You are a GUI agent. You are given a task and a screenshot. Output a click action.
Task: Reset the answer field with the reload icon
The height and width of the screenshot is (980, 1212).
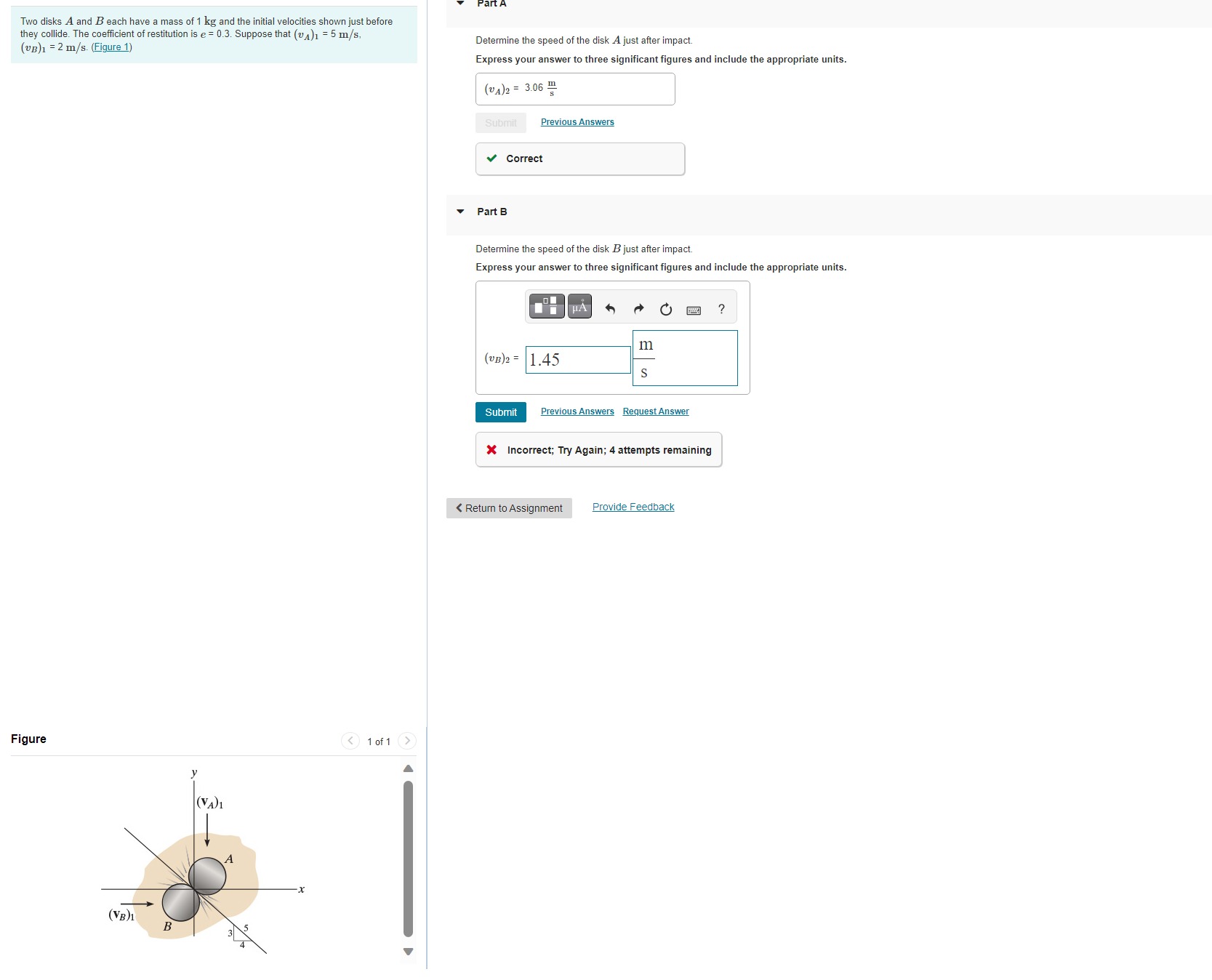(x=665, y=309)
